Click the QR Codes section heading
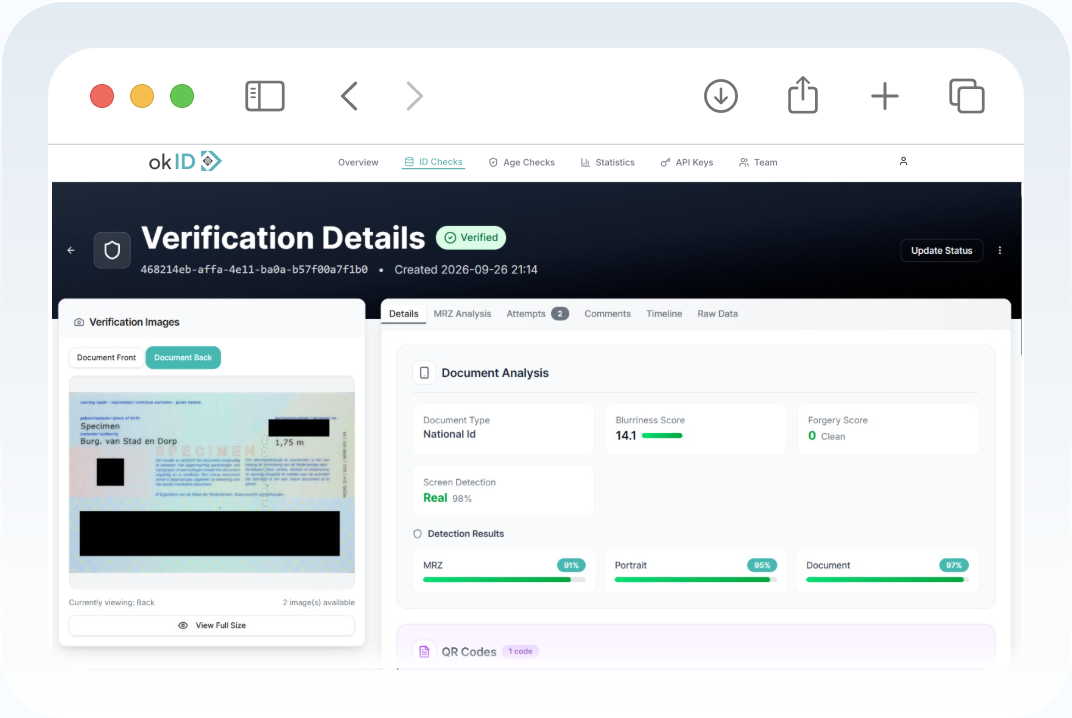 pos(469,652)
